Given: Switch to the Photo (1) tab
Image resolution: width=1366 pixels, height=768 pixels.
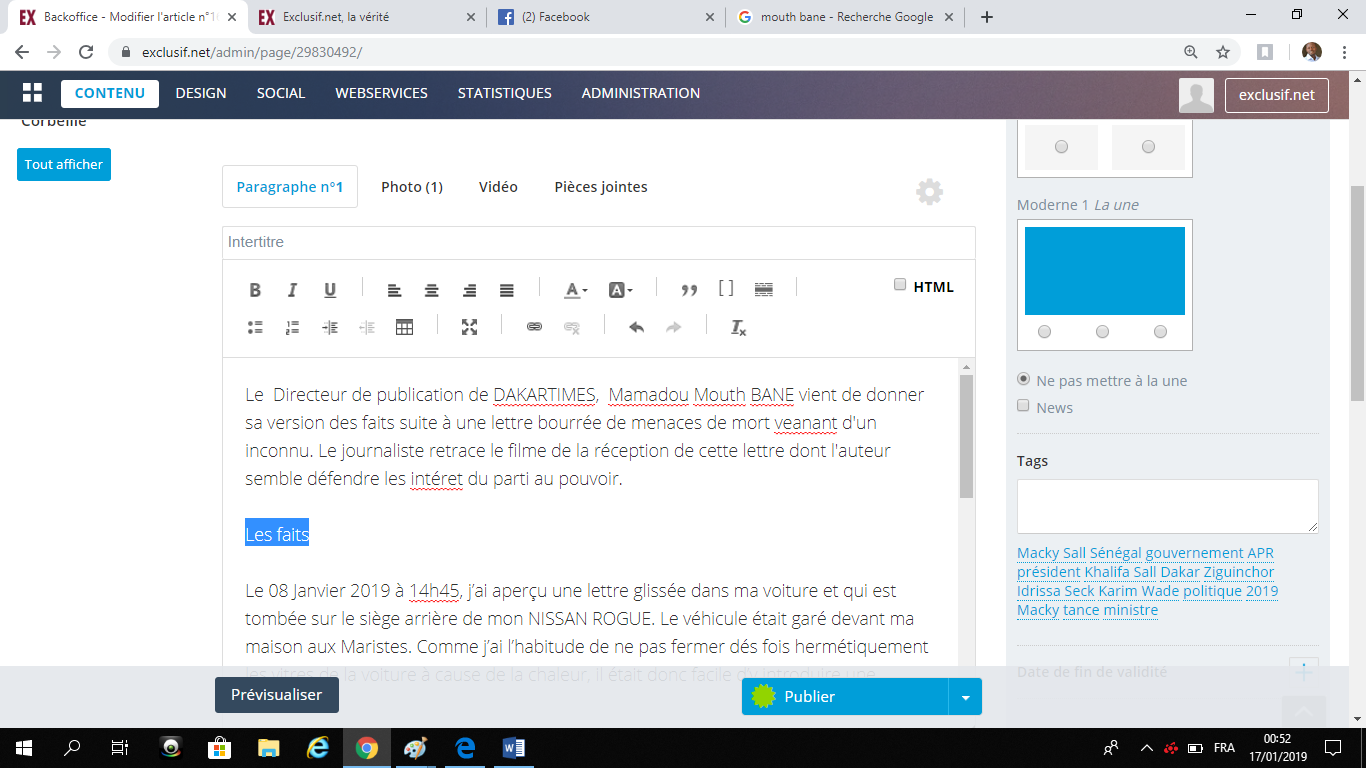Looking at the screenshot, I should pyautogui.click(x=412, y=187).
